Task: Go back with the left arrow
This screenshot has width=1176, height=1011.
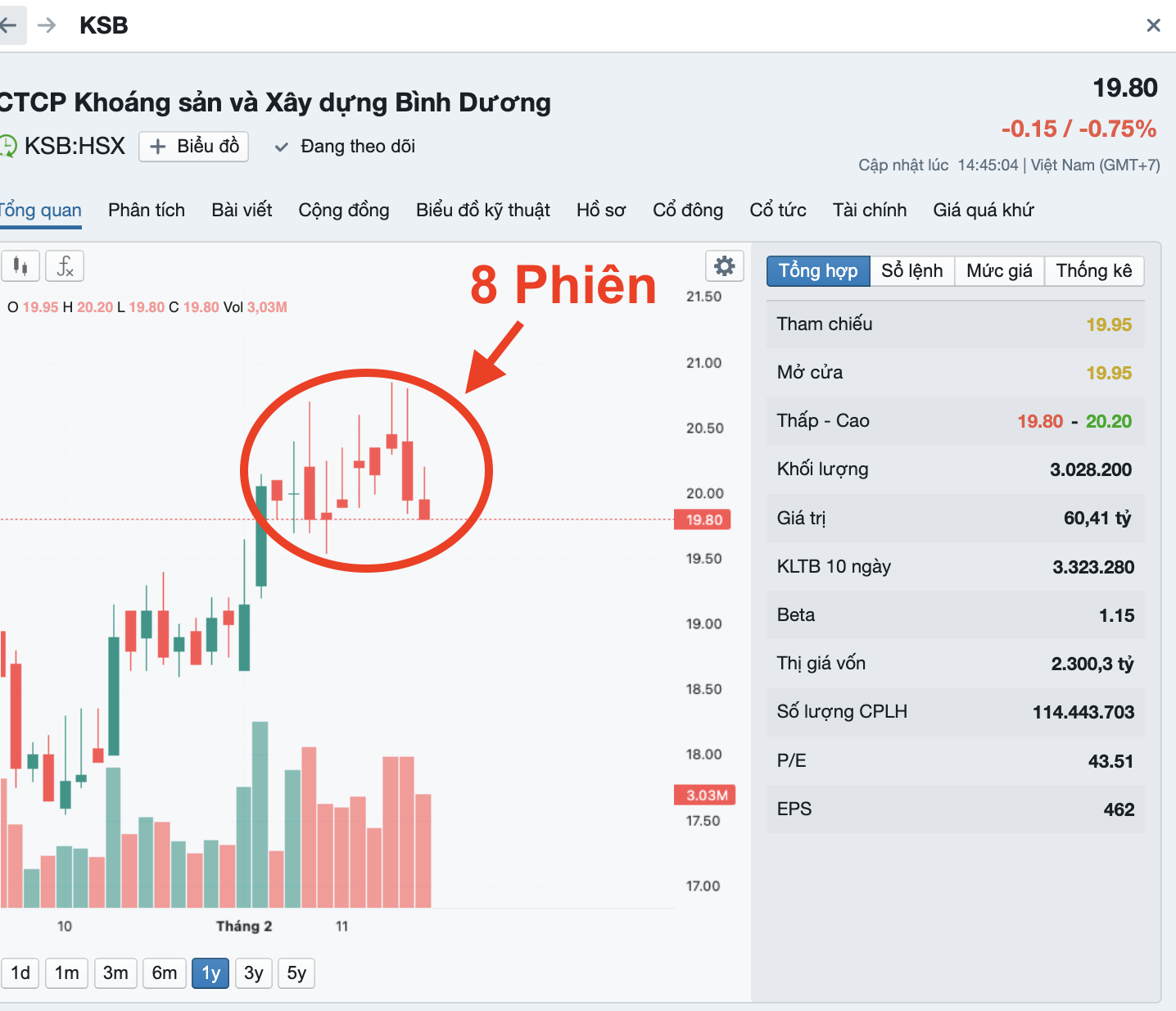Action: [9, 25]
